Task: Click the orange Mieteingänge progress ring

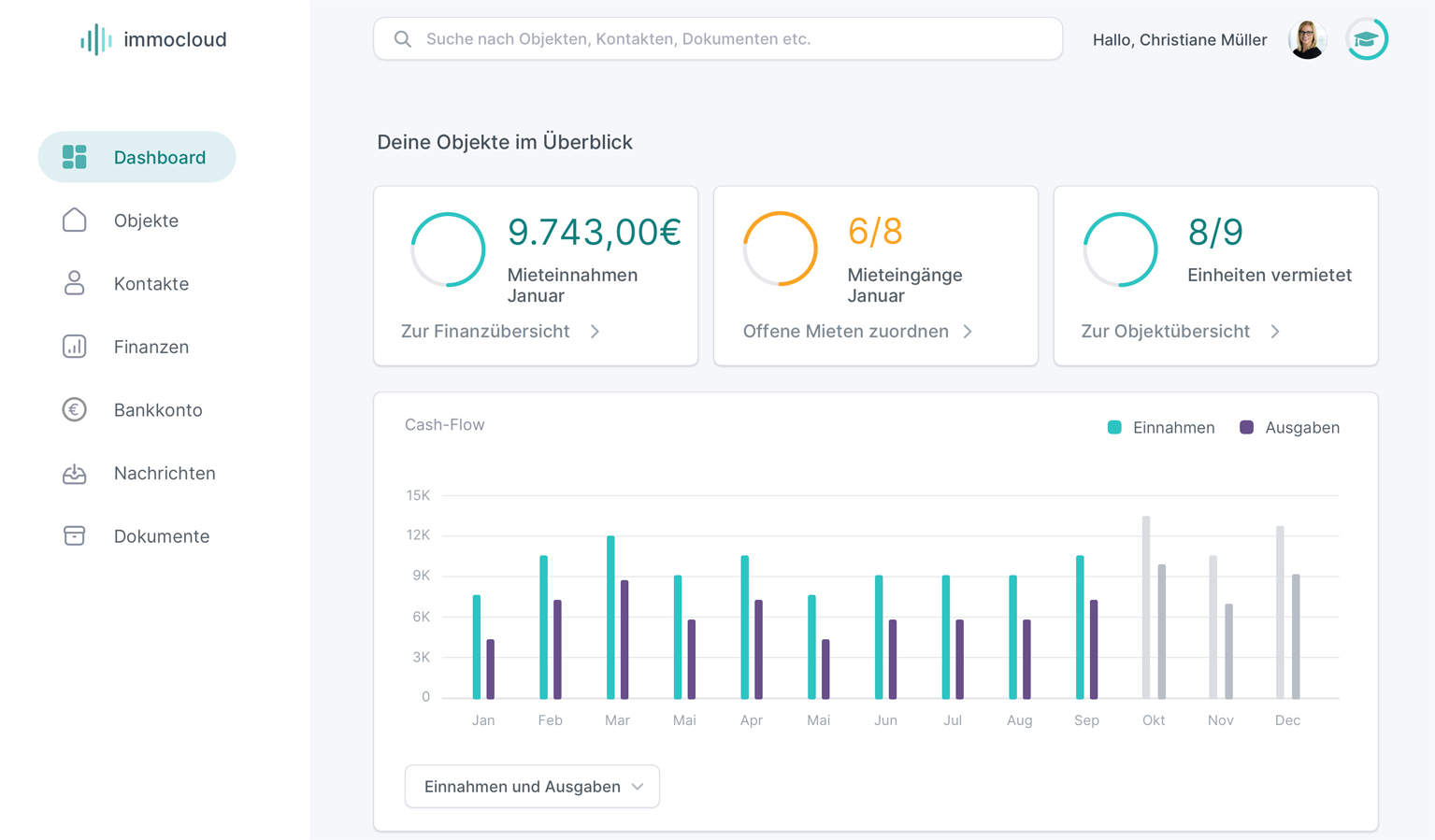Action: pos(781,249)
